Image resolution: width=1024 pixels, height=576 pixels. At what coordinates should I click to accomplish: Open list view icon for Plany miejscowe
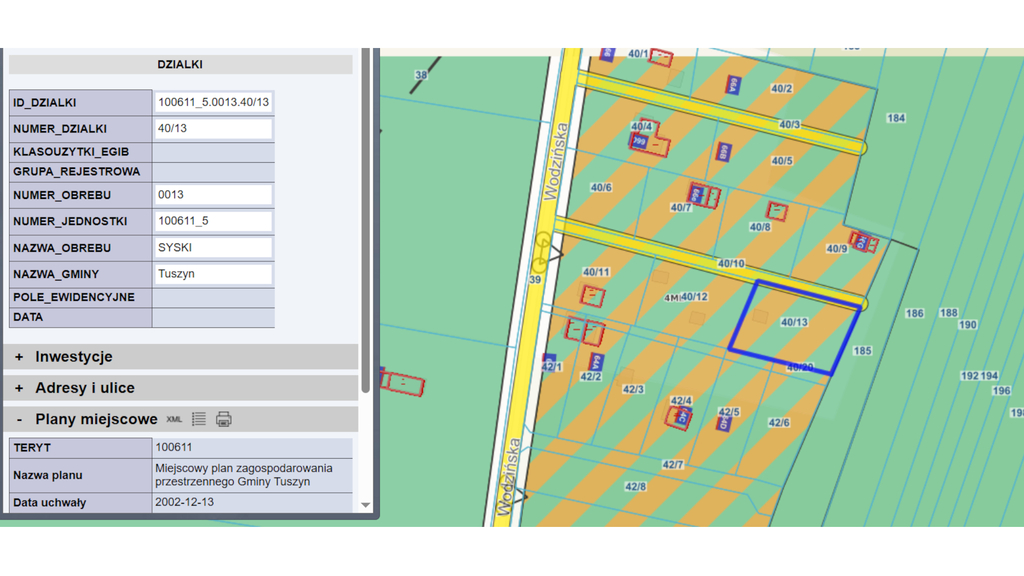click(x=199, y=419)
